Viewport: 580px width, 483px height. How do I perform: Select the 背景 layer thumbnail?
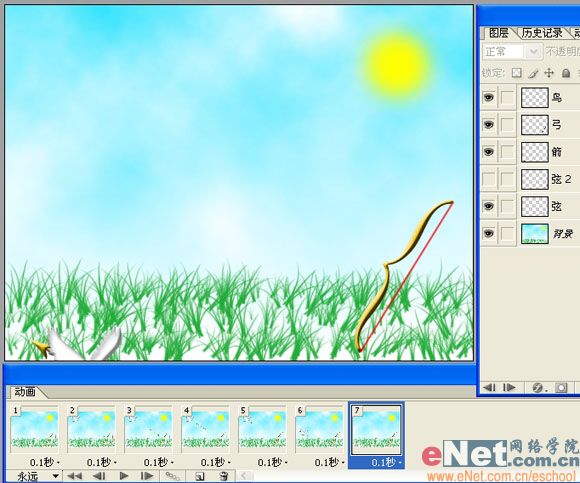pos(535,233)
